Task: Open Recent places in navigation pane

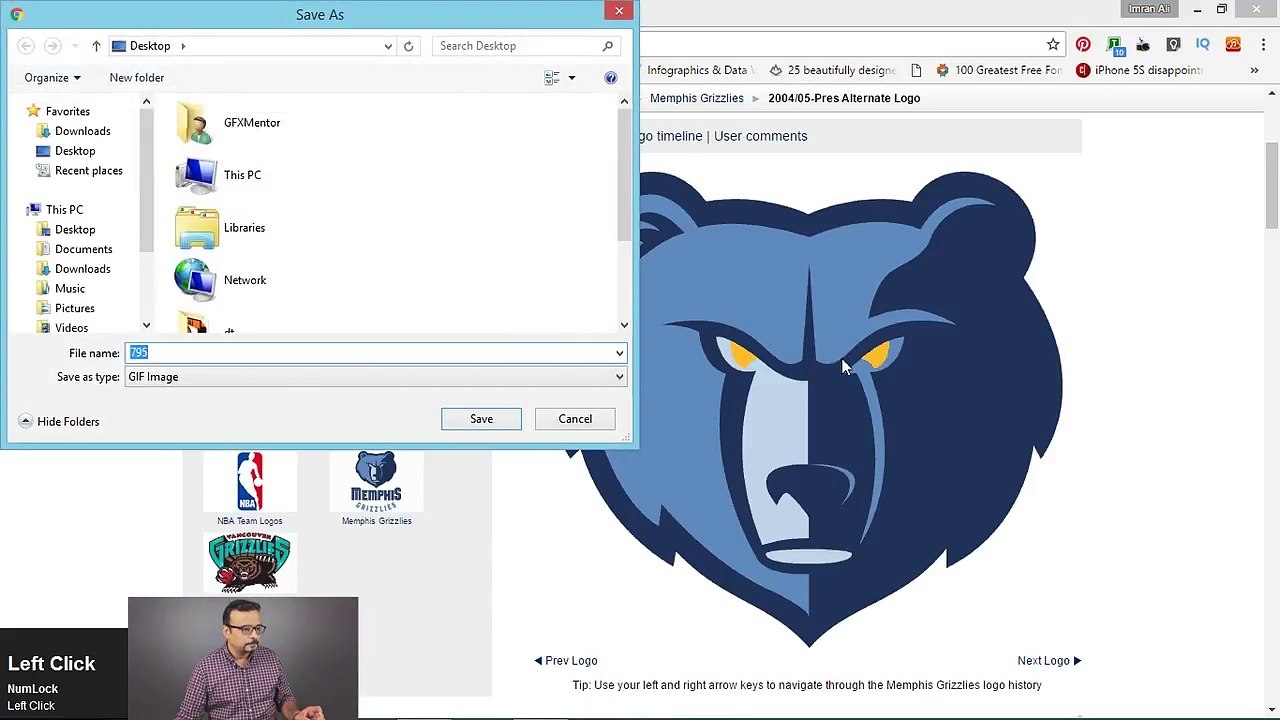Action: 89,171
